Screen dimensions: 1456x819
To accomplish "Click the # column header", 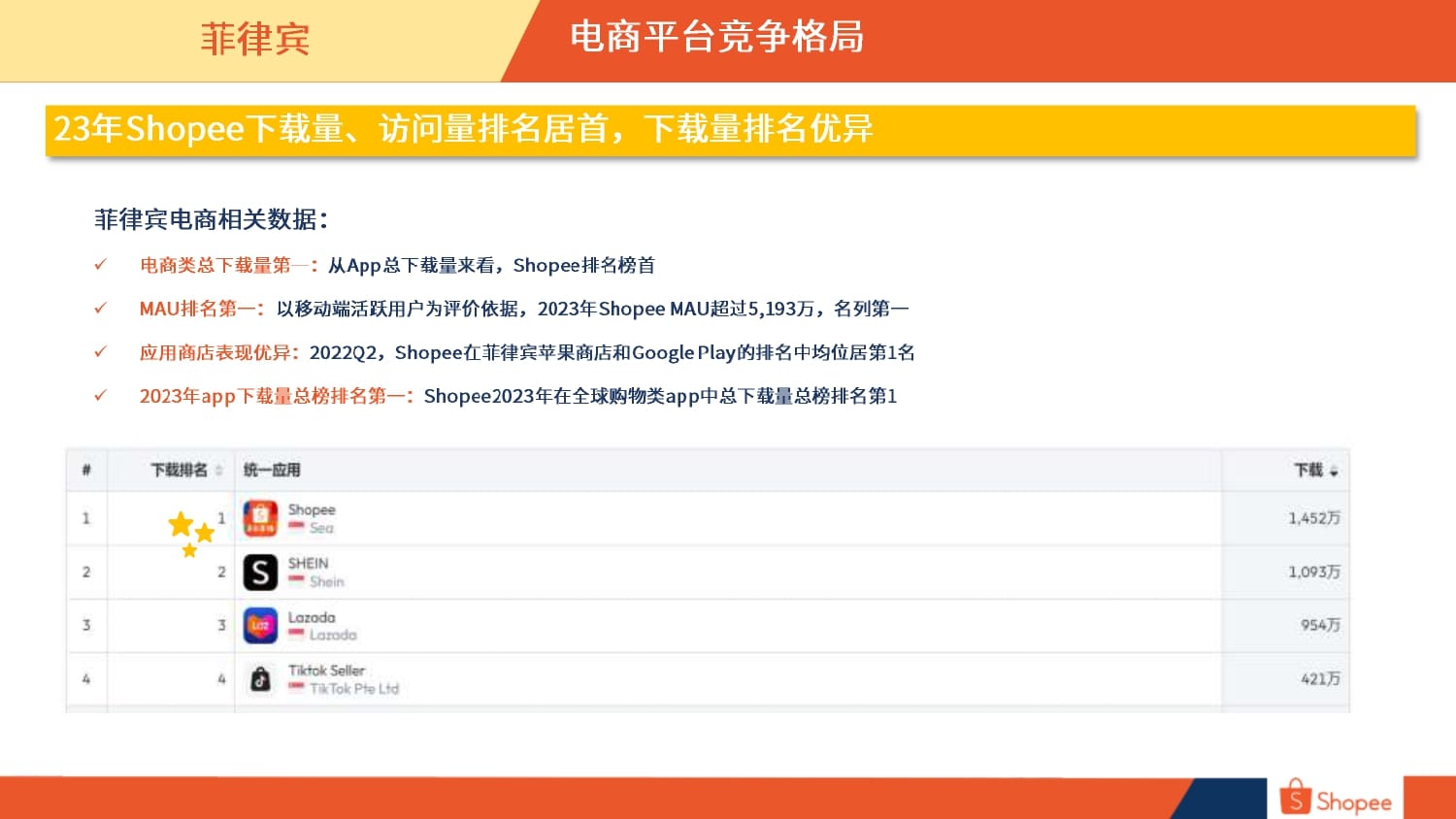I will (x=86, y=470).
